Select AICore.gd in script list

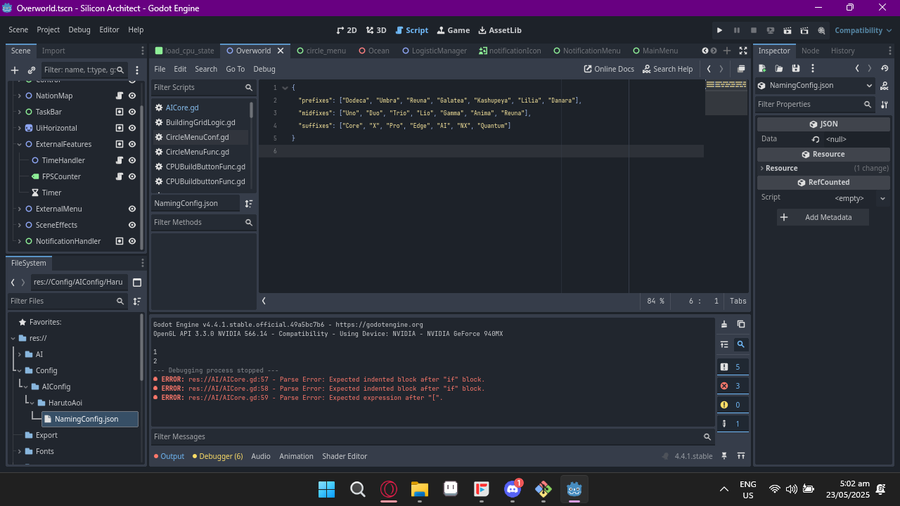[182, 107]
